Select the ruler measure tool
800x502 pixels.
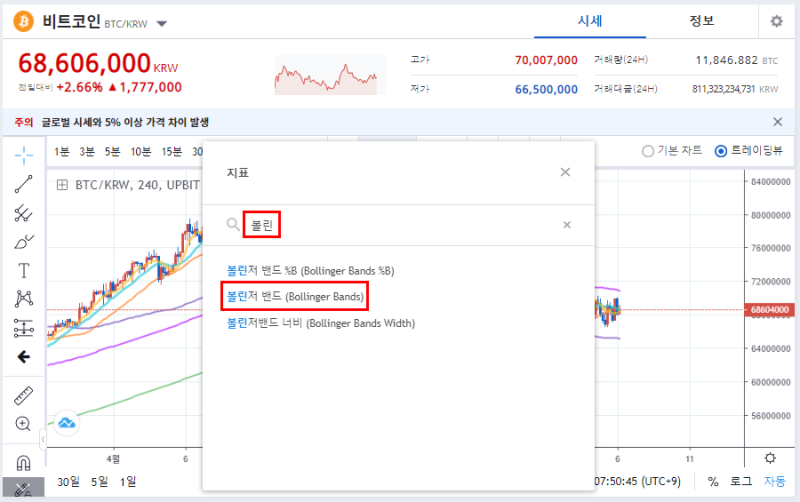point(23,395)
